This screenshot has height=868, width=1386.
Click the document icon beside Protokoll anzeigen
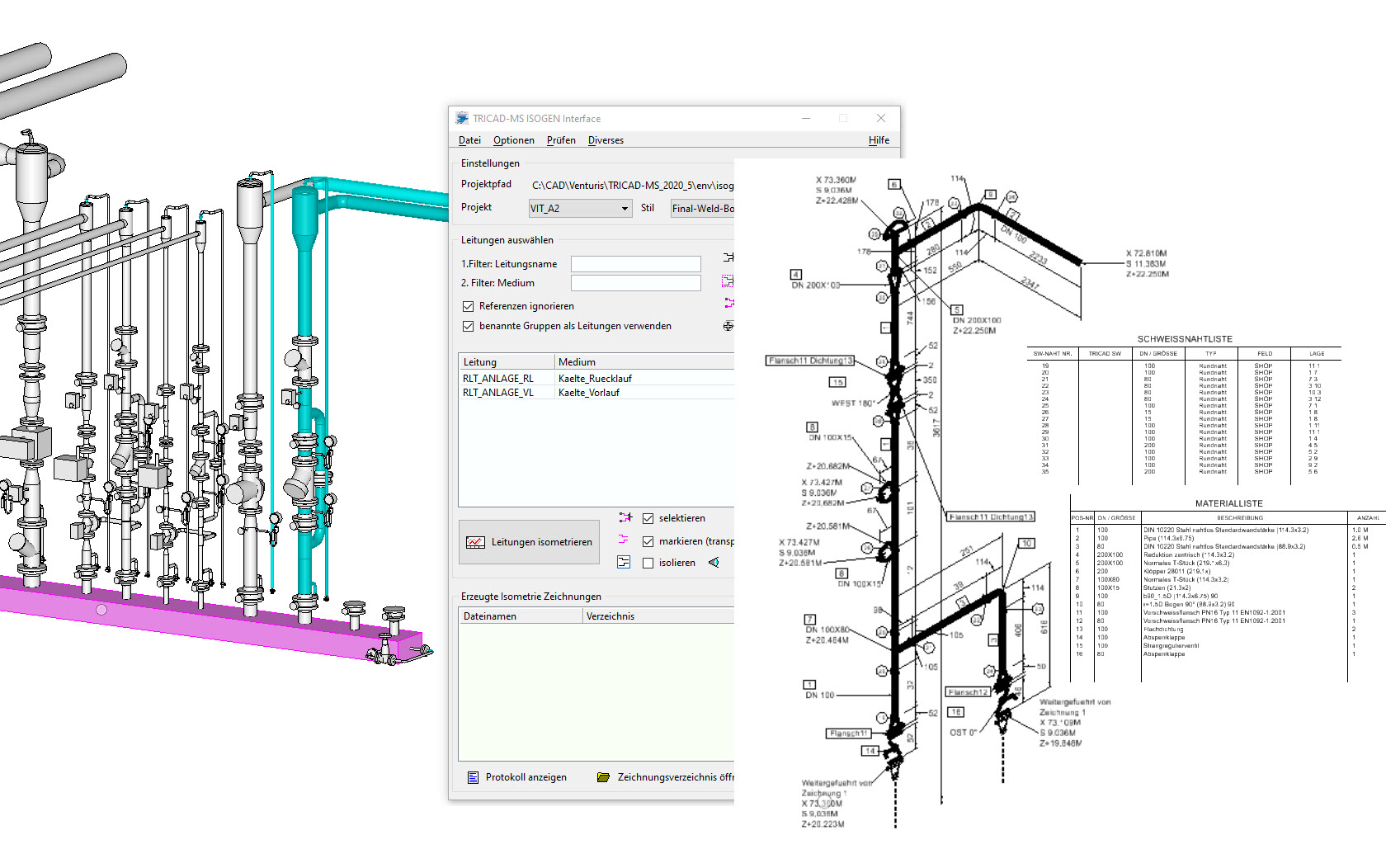click(474, 776)
